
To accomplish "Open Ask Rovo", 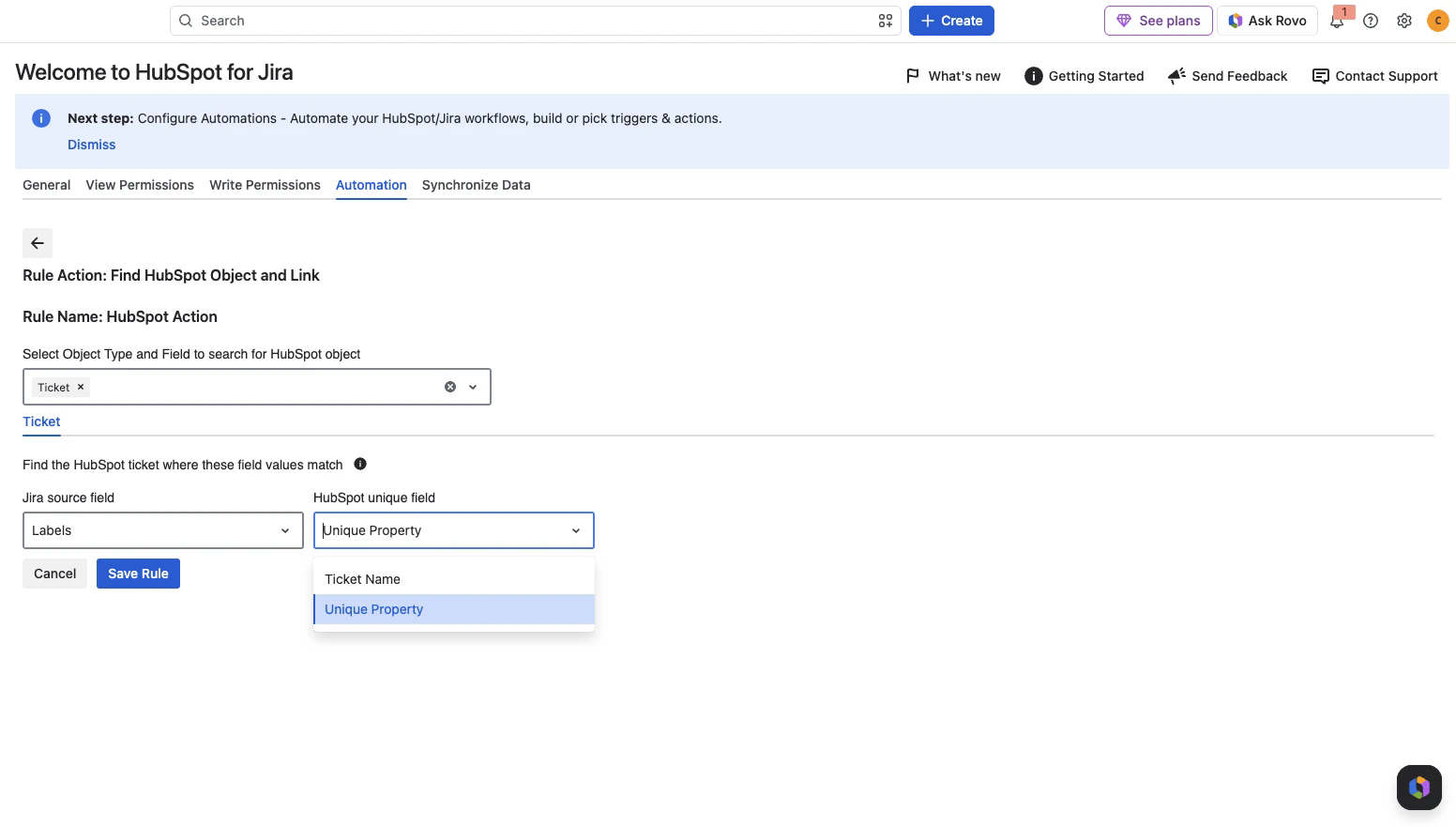I will pyautogui.click(x=1267, y=21).
